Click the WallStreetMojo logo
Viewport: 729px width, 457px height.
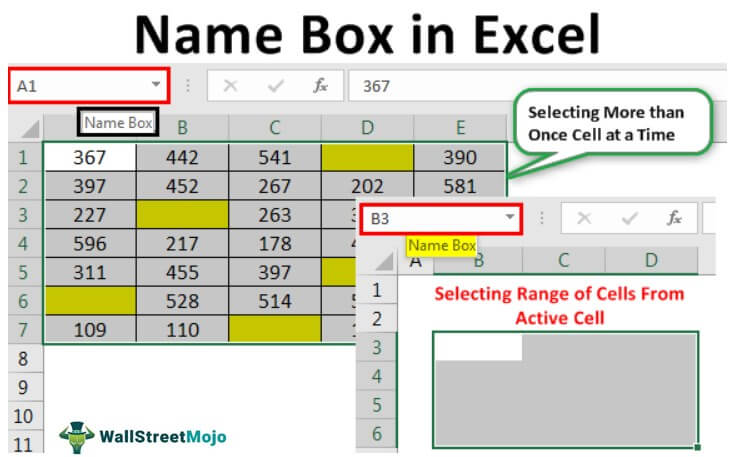click(x=143, y=436)
